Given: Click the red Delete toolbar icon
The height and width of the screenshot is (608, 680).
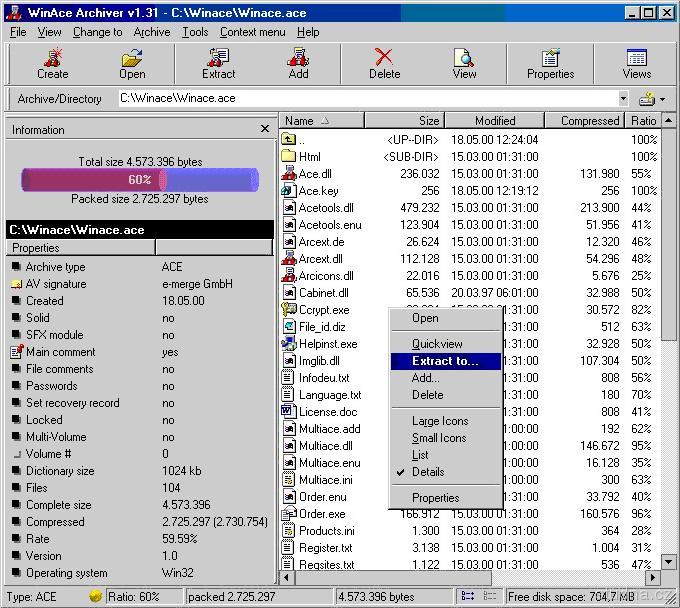Looking at the screenshot, I should pos(384,63).
